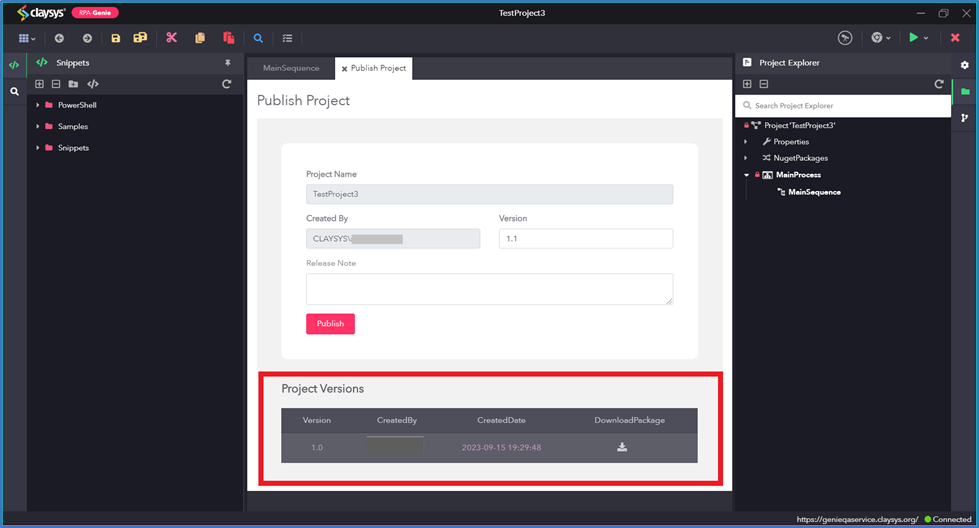Download package for version 1.0
The width and height of the screenshot is (979, 528).
pos(622,447)
